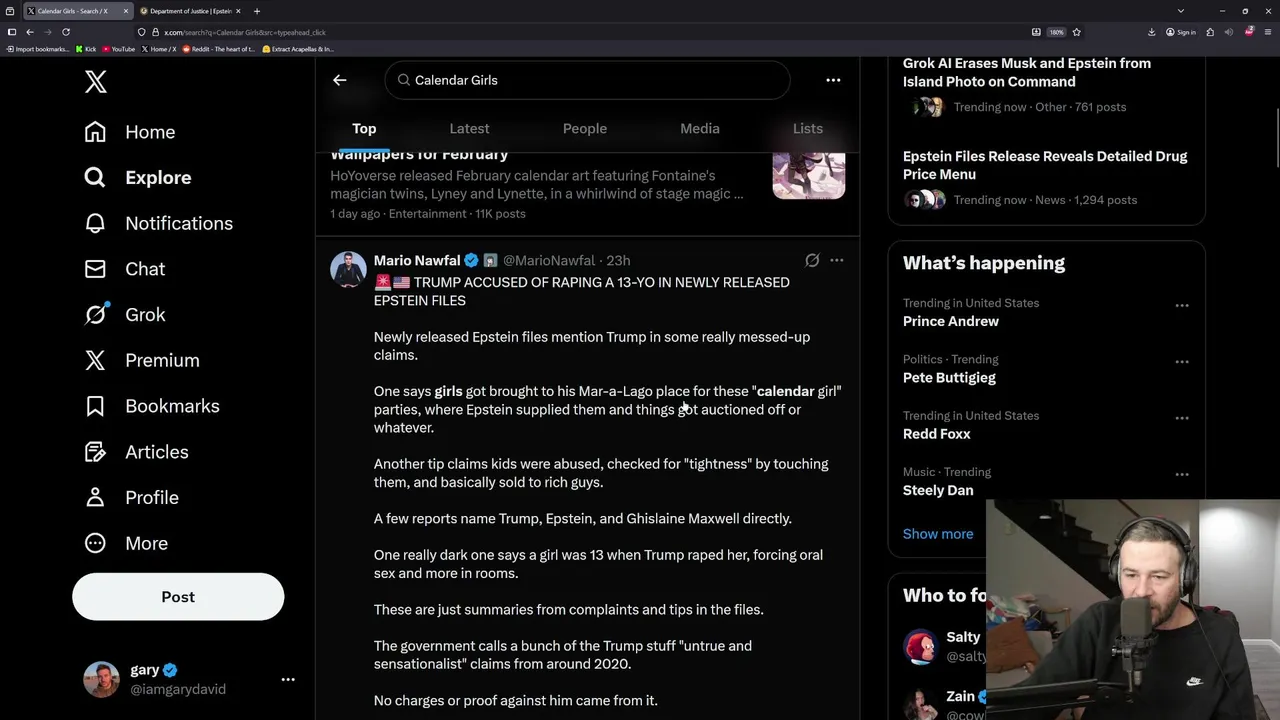Open Grok from the sidebar

pos(125,315)
